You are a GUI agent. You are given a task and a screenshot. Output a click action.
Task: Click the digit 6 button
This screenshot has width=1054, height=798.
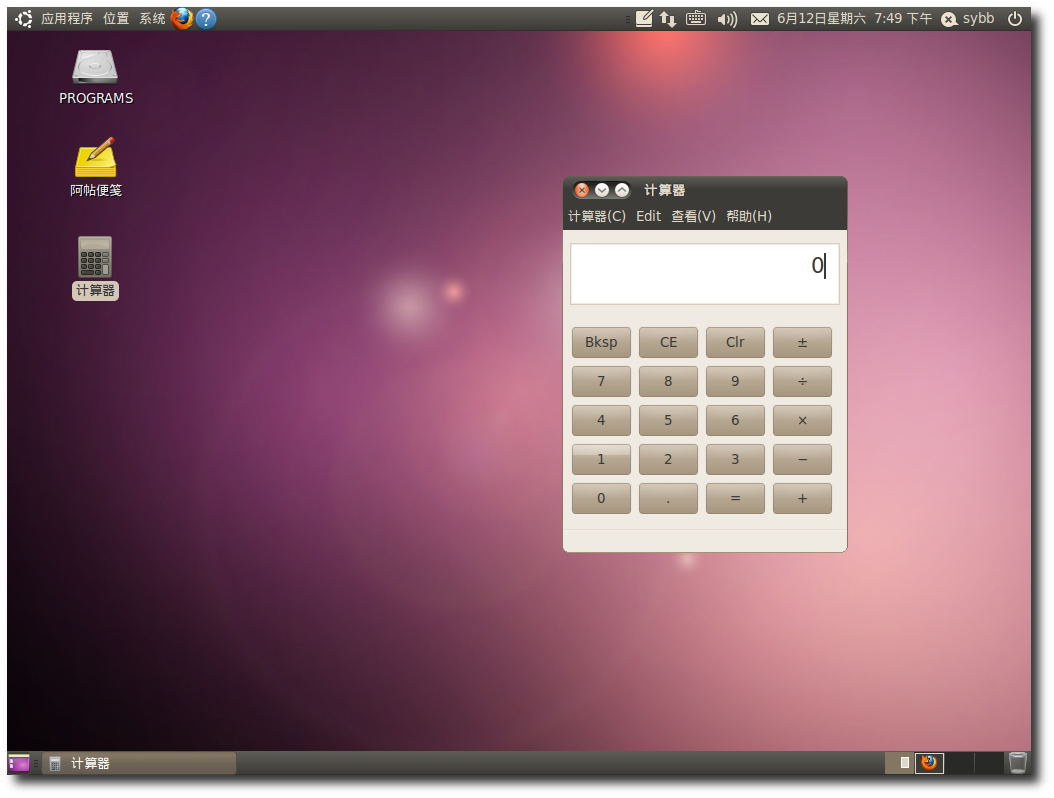click(x=735, y=420)
